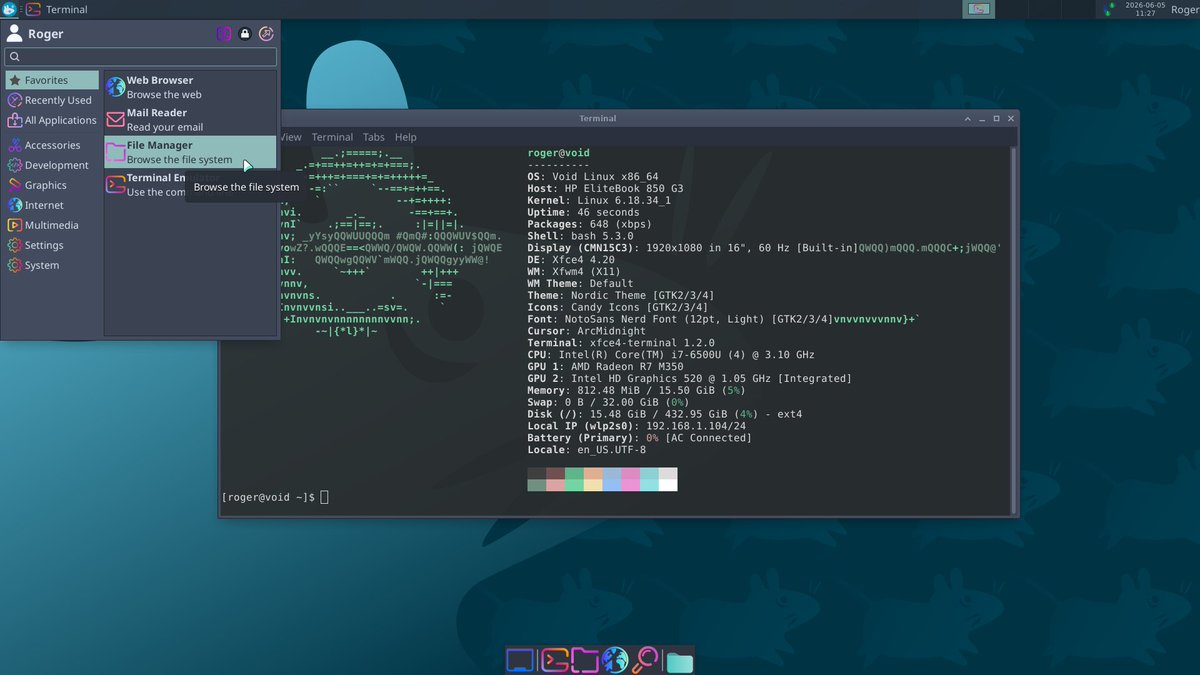The image size is (1200, 675).
Task: Click the pink color block in terminal palette
Action: coord(630,485)
